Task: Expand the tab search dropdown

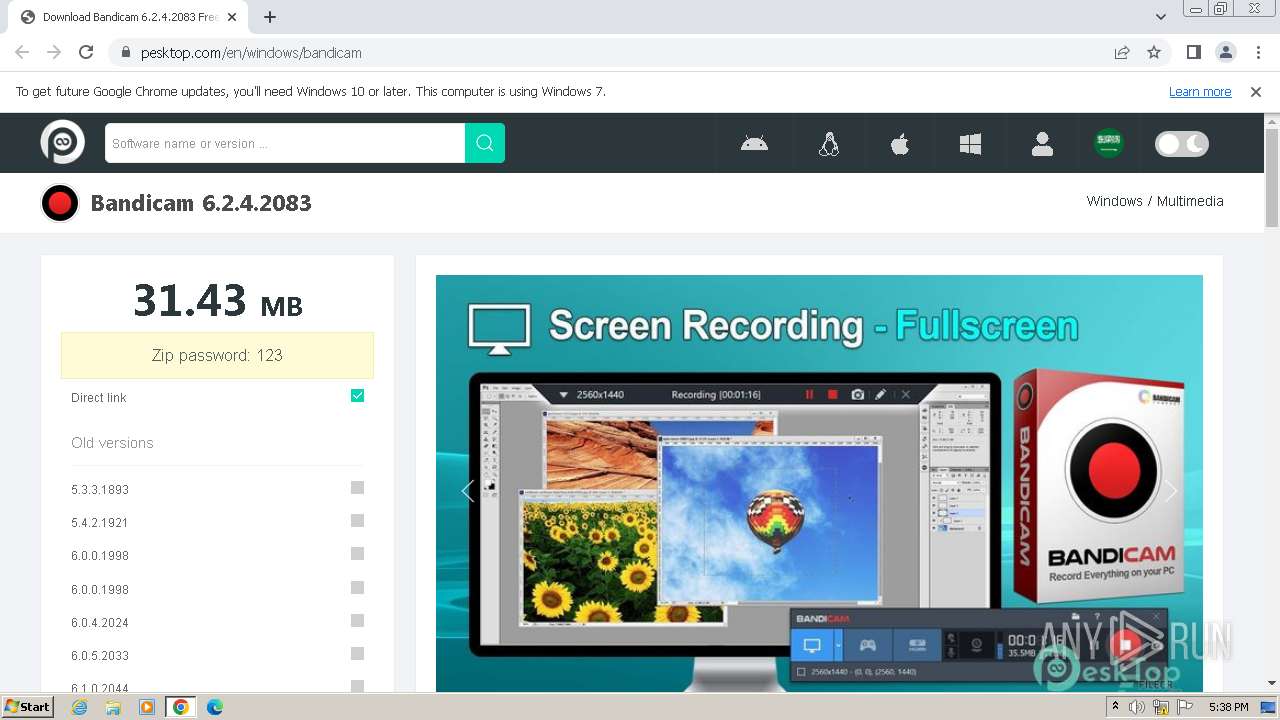Action: (1160, 17)
